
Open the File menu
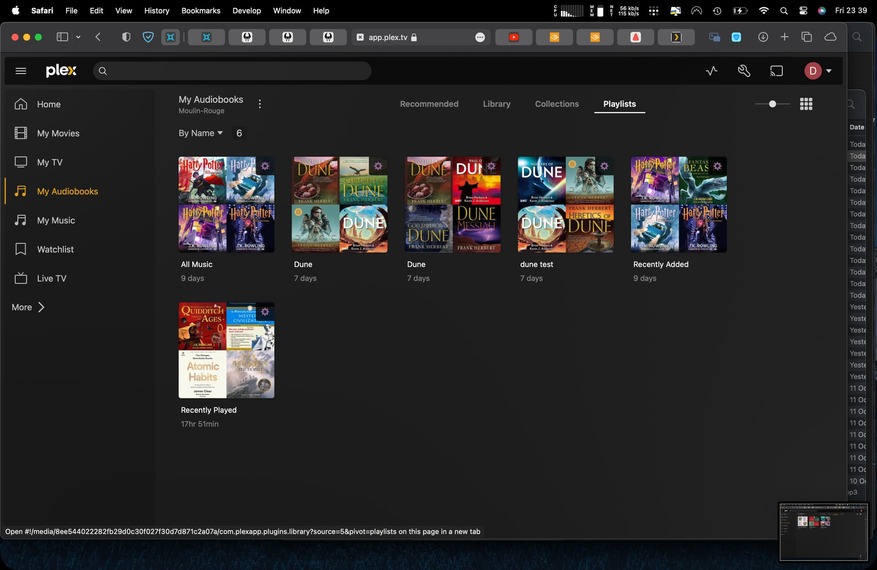pyautogui.click(x=72, y=11)
